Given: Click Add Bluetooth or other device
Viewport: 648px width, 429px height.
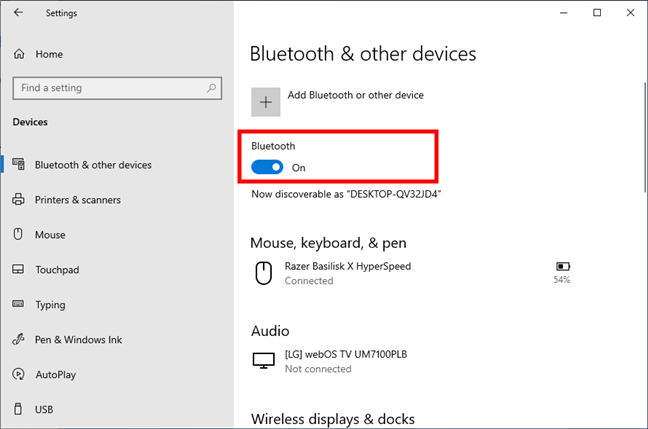Looking at the screenshot, I should (x=355, y=95).
